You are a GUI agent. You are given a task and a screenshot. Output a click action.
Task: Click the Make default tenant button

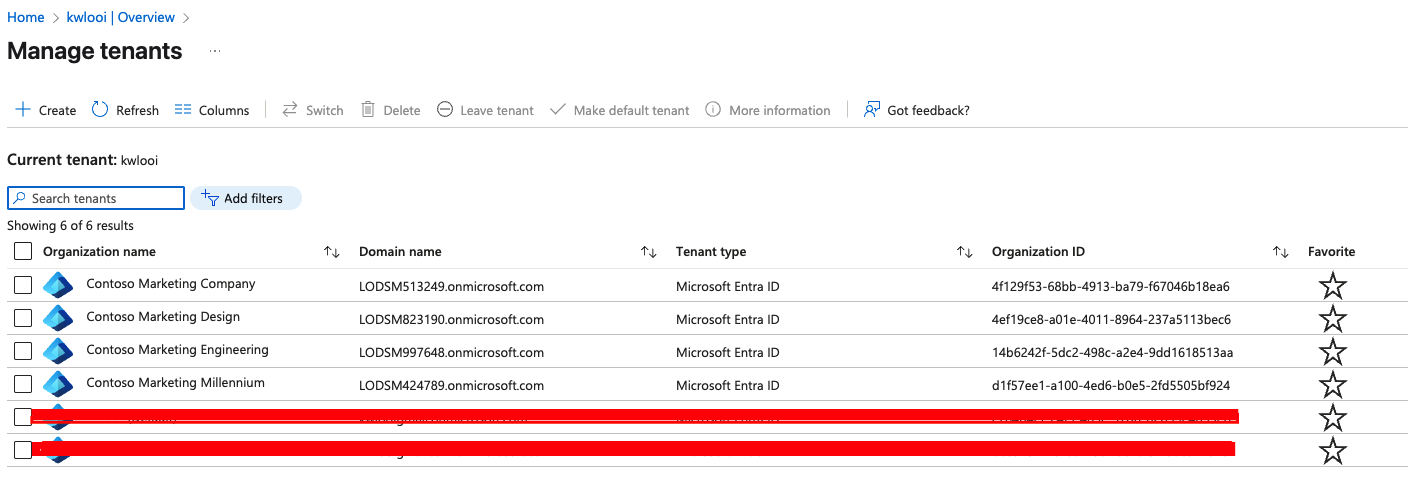(620, 110)
